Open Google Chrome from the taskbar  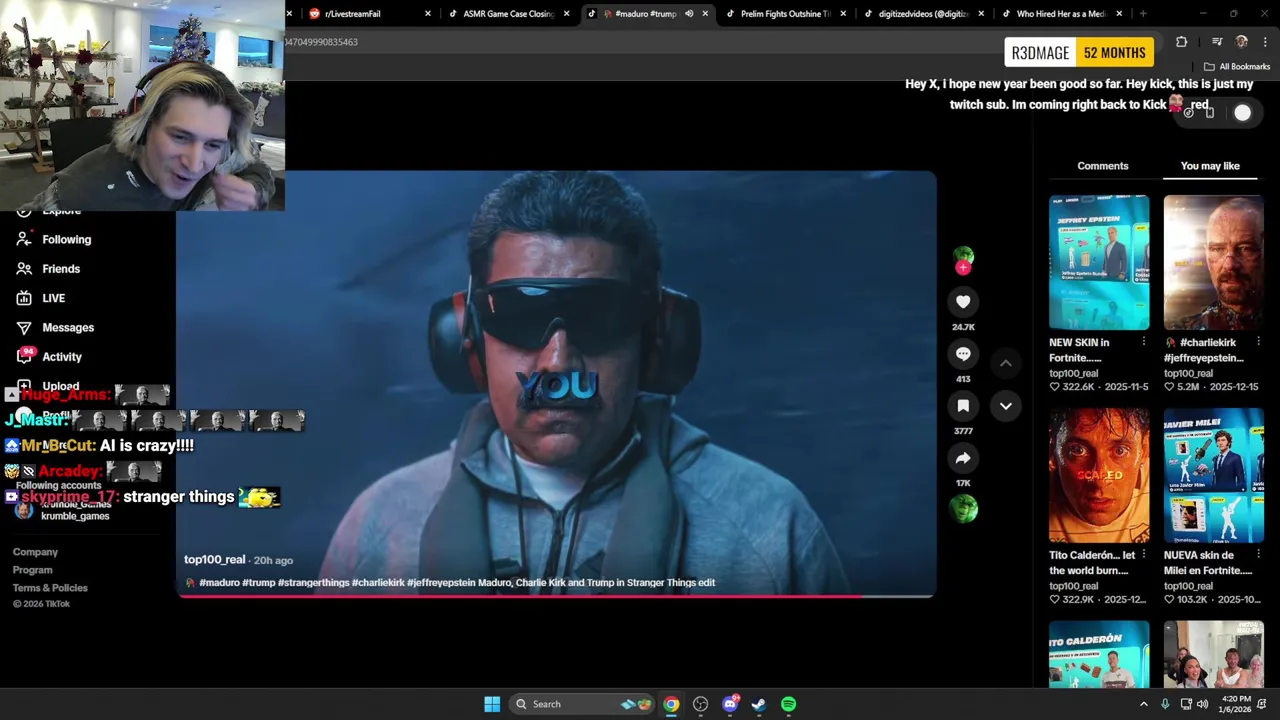(x=671, y=704)
